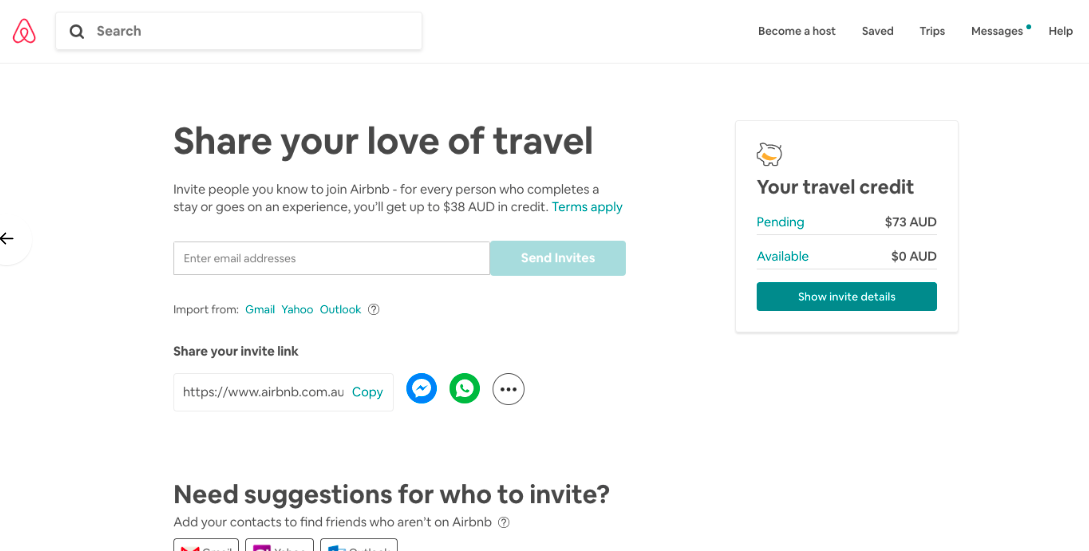Click question mark next to contacts suggestion text

[504, 522]
